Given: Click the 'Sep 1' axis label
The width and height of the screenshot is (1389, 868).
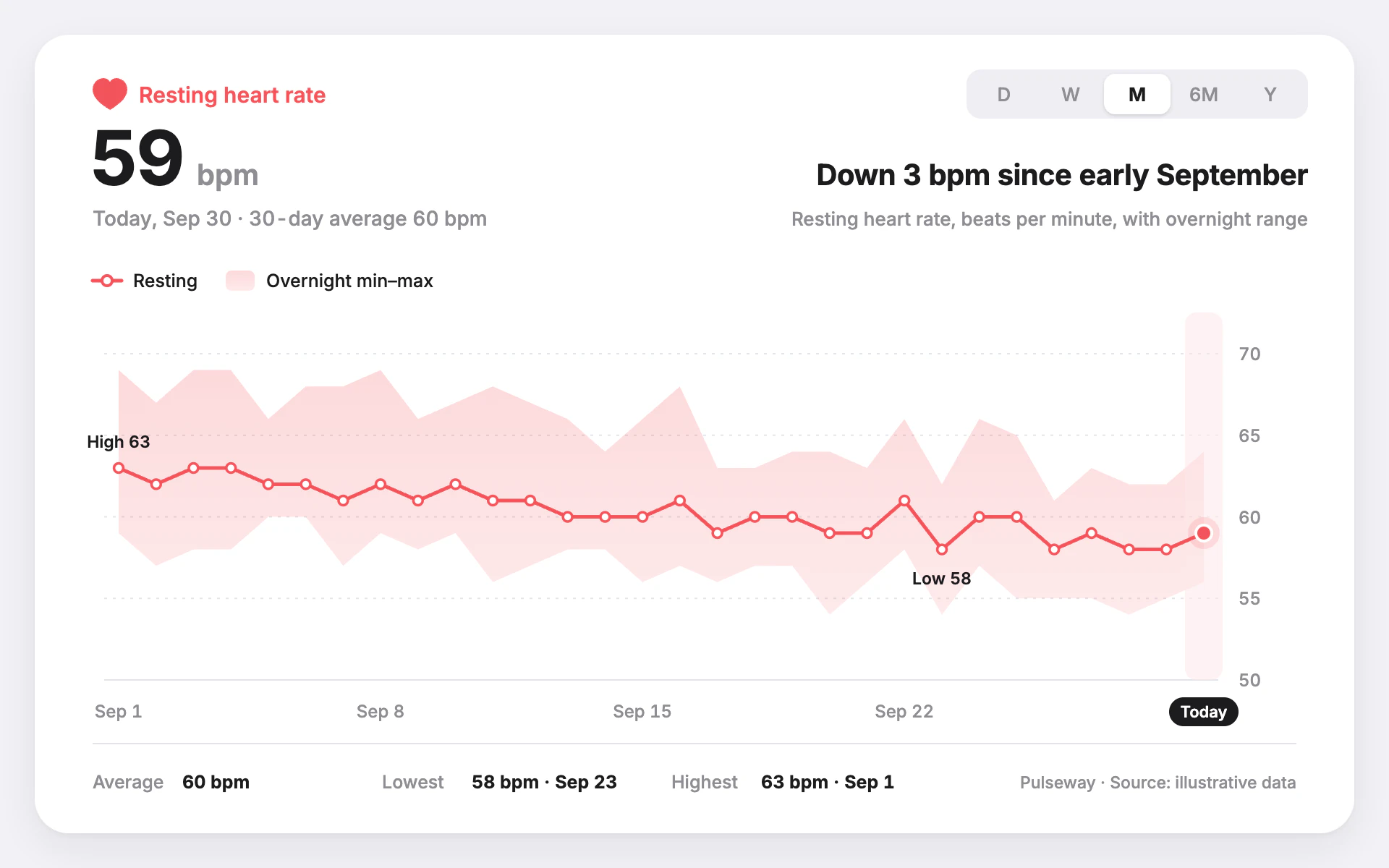Looking at the screenshot, I should (x=118, y=712).
